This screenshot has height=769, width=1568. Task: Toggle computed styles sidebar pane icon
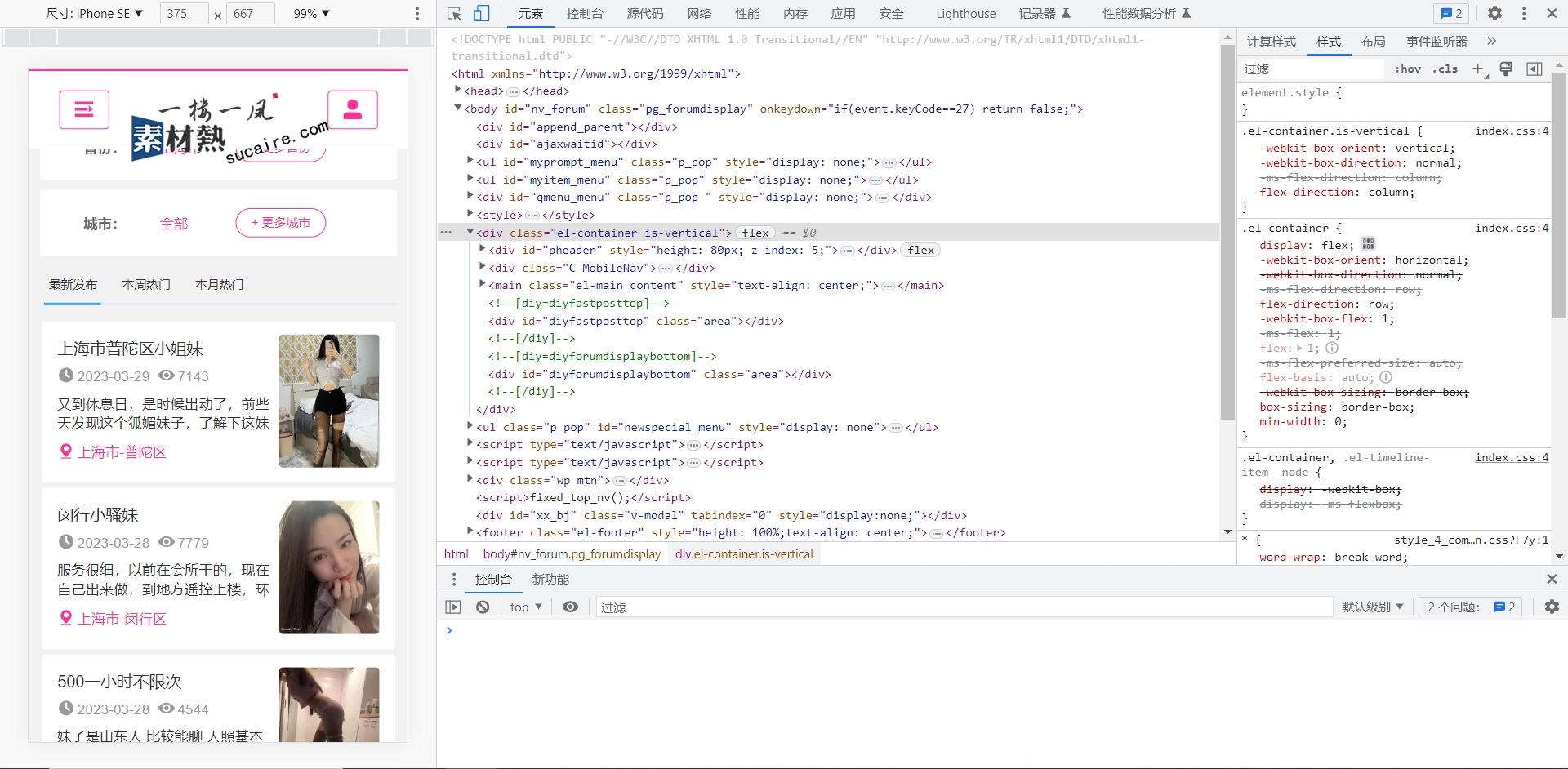(1535, 69)
